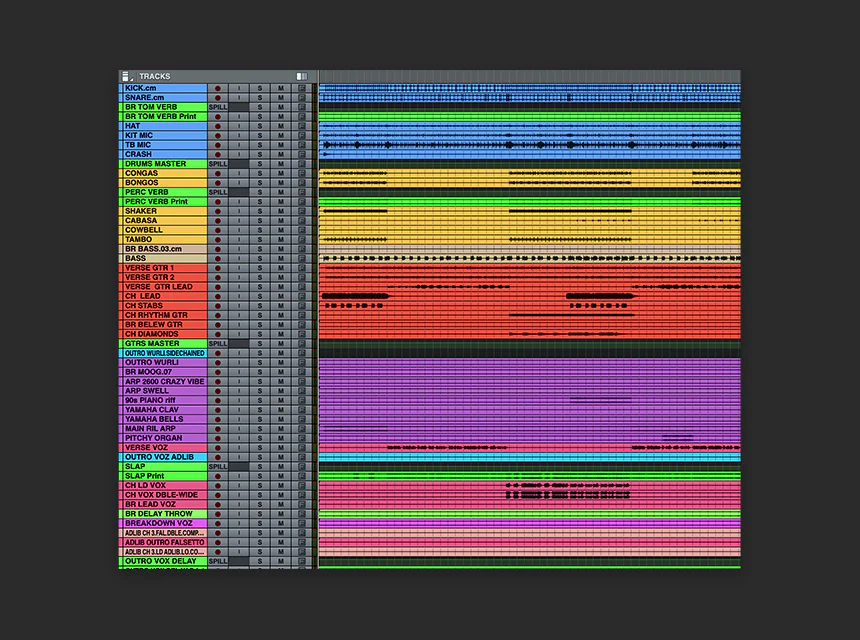Click the first TAMBO audio clip

pyautogui.click(x=354, y=240)
